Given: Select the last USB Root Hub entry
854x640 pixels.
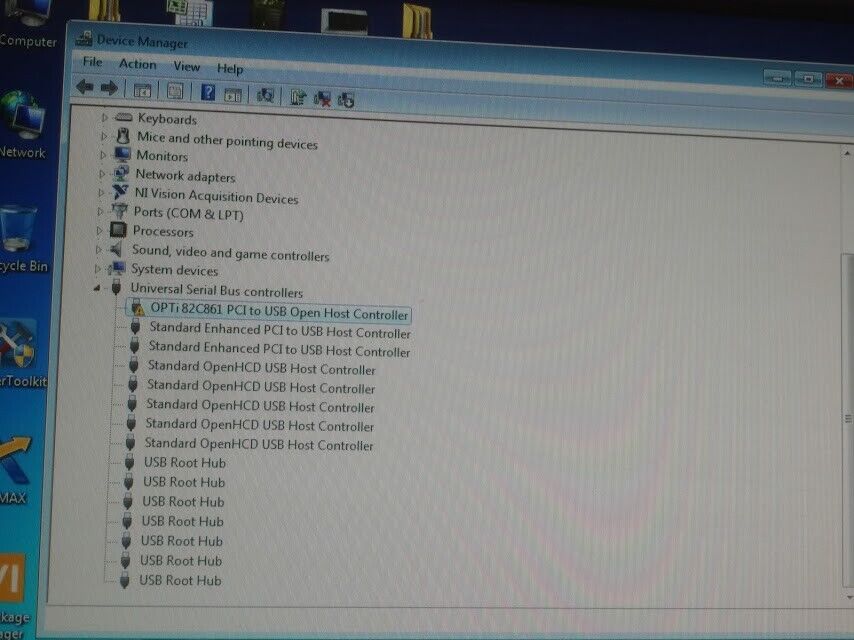Looking at the screenshot, I should (x=180, y=580).
